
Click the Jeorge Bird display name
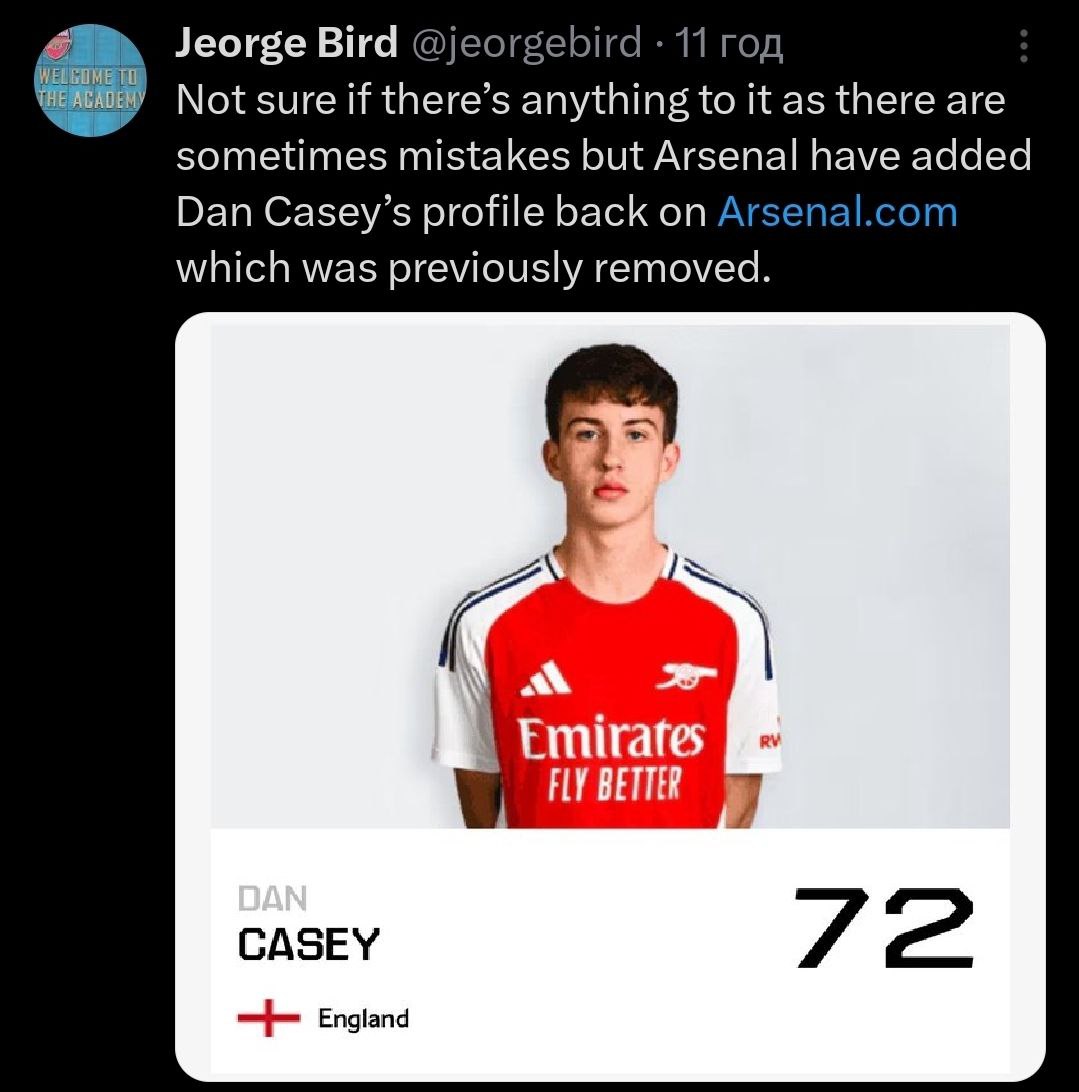286,42
